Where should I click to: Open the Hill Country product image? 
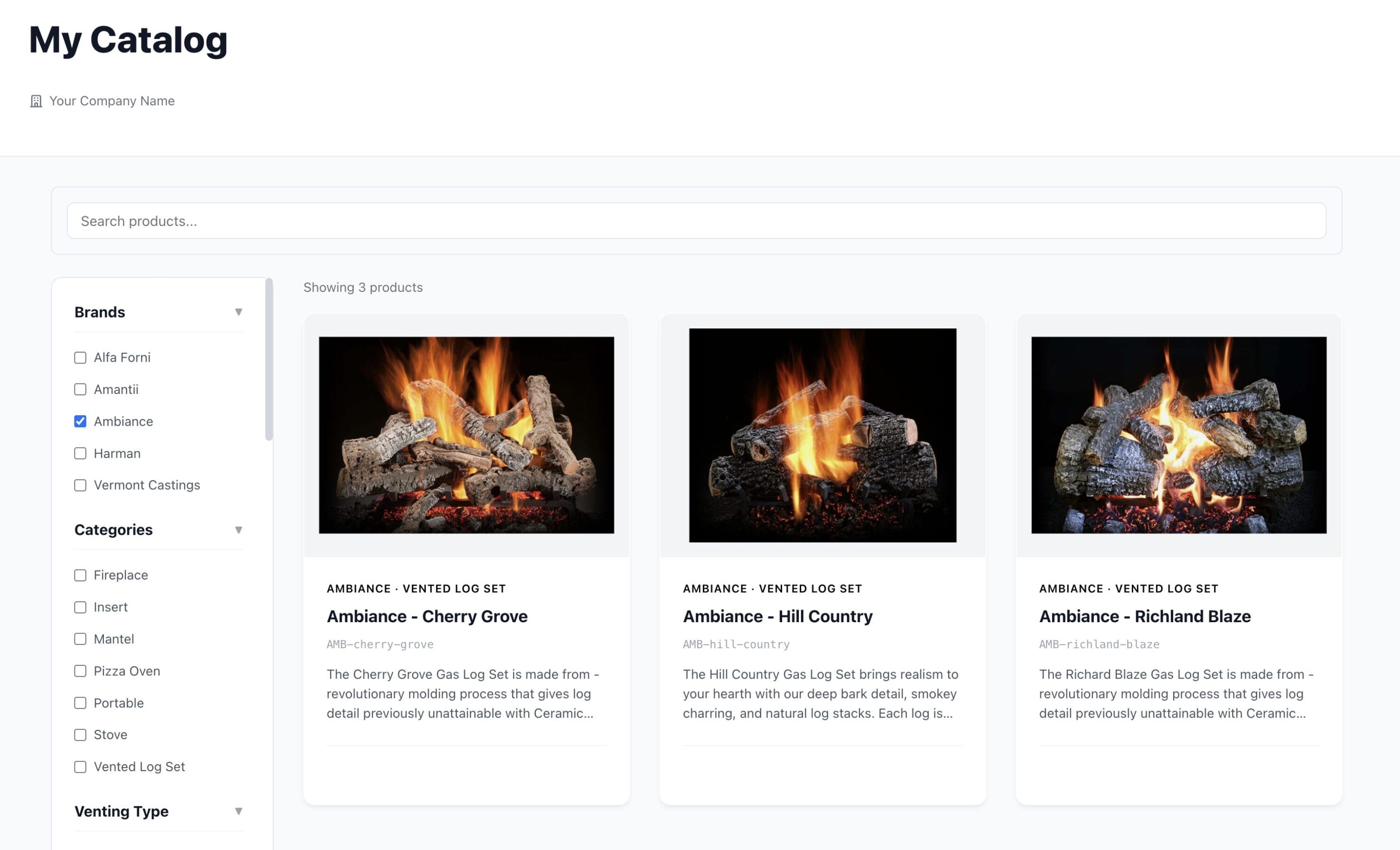coord(822,435)
